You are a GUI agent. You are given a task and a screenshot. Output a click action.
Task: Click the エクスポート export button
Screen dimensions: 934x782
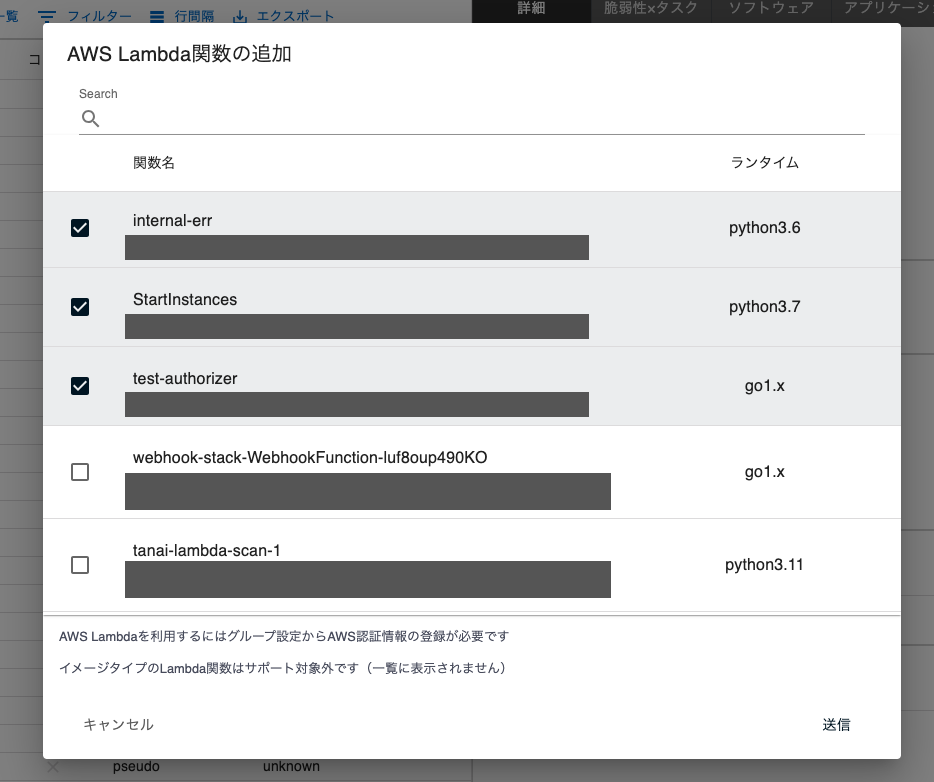(x=295, y=16)
